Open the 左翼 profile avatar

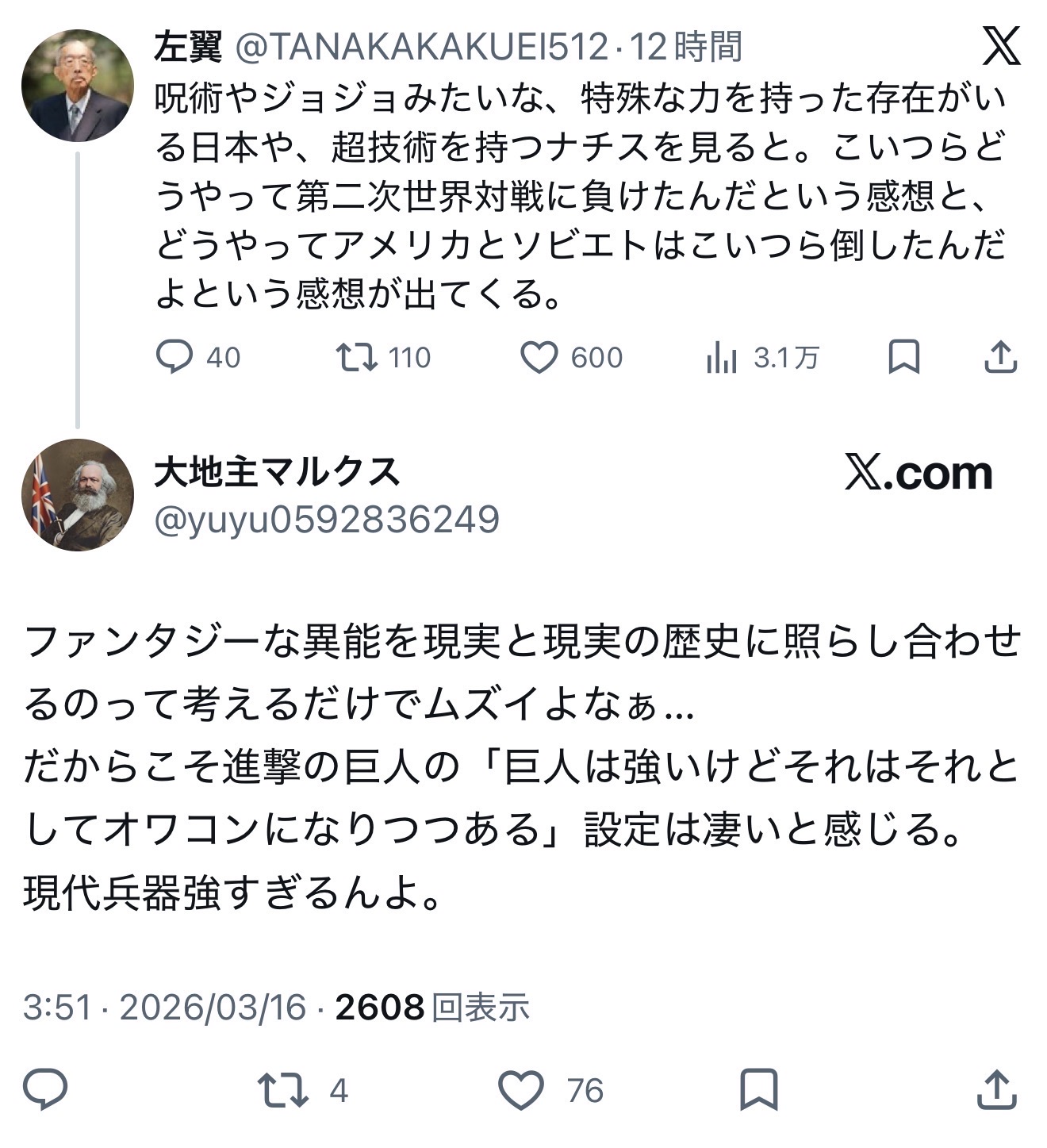click(78, 86)
